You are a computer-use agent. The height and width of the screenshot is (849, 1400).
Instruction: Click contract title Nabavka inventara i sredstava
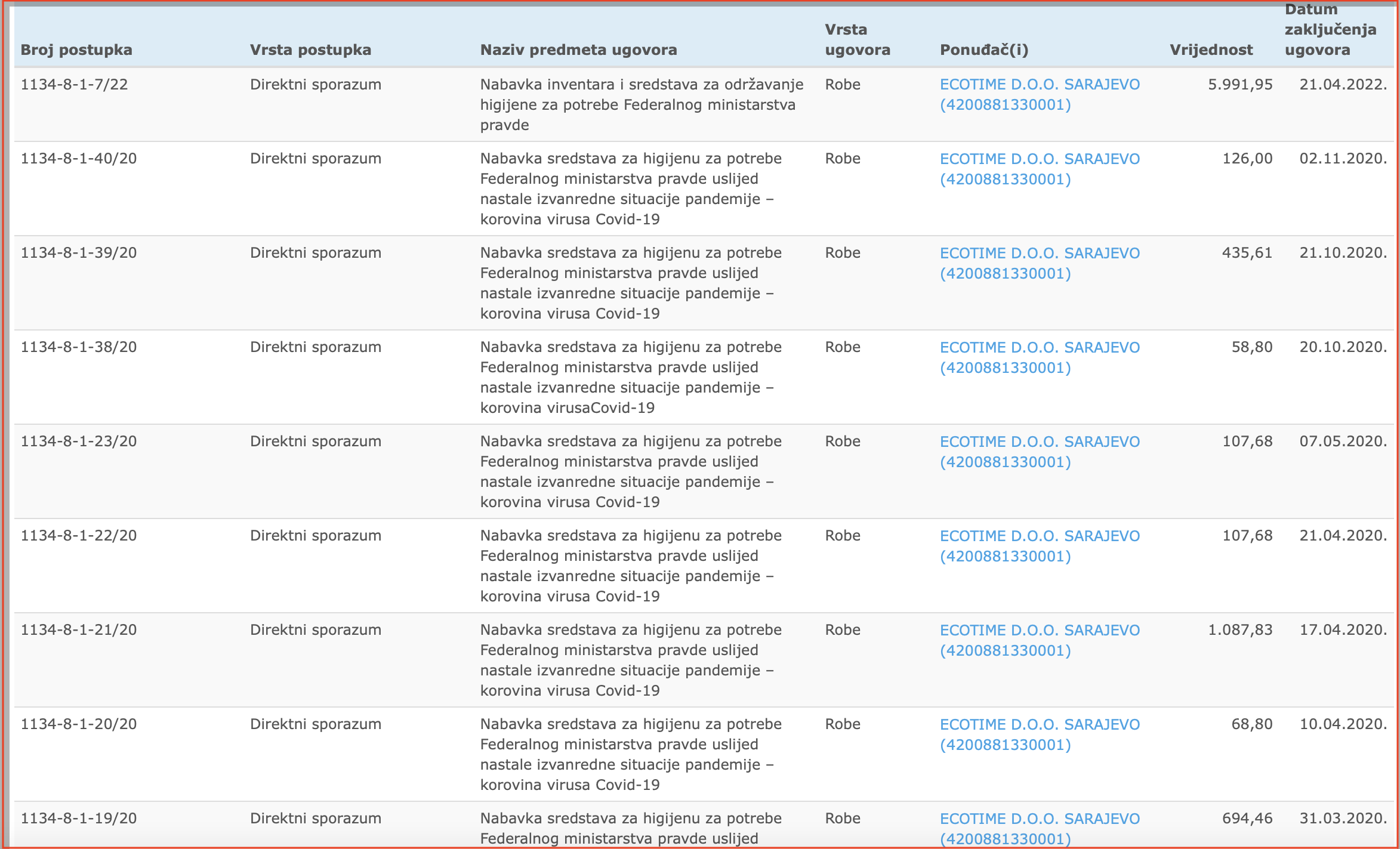point(642,105)
